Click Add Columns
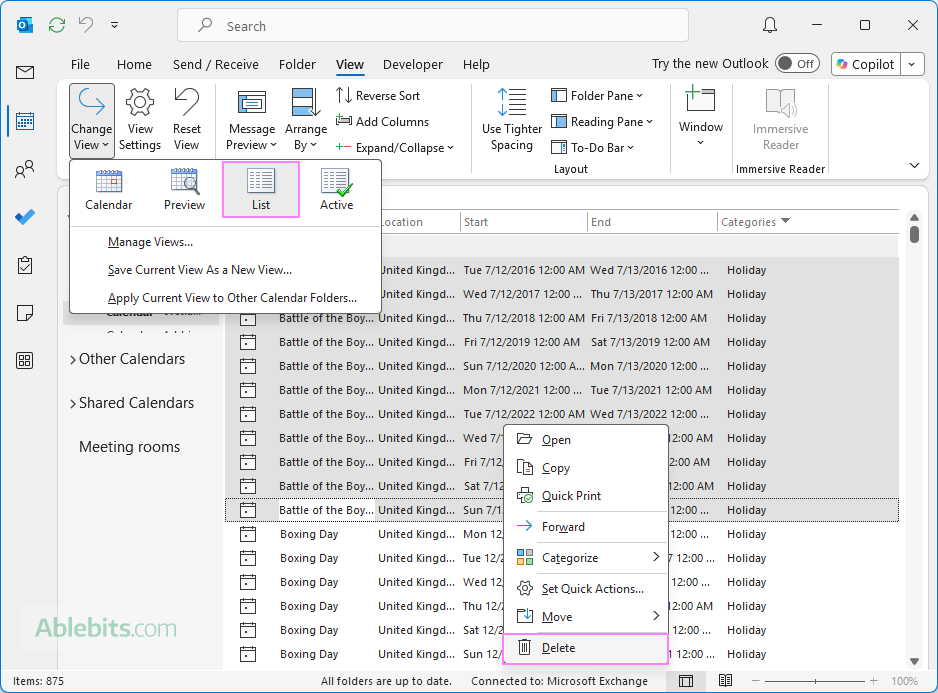 [x=382, y=121]
